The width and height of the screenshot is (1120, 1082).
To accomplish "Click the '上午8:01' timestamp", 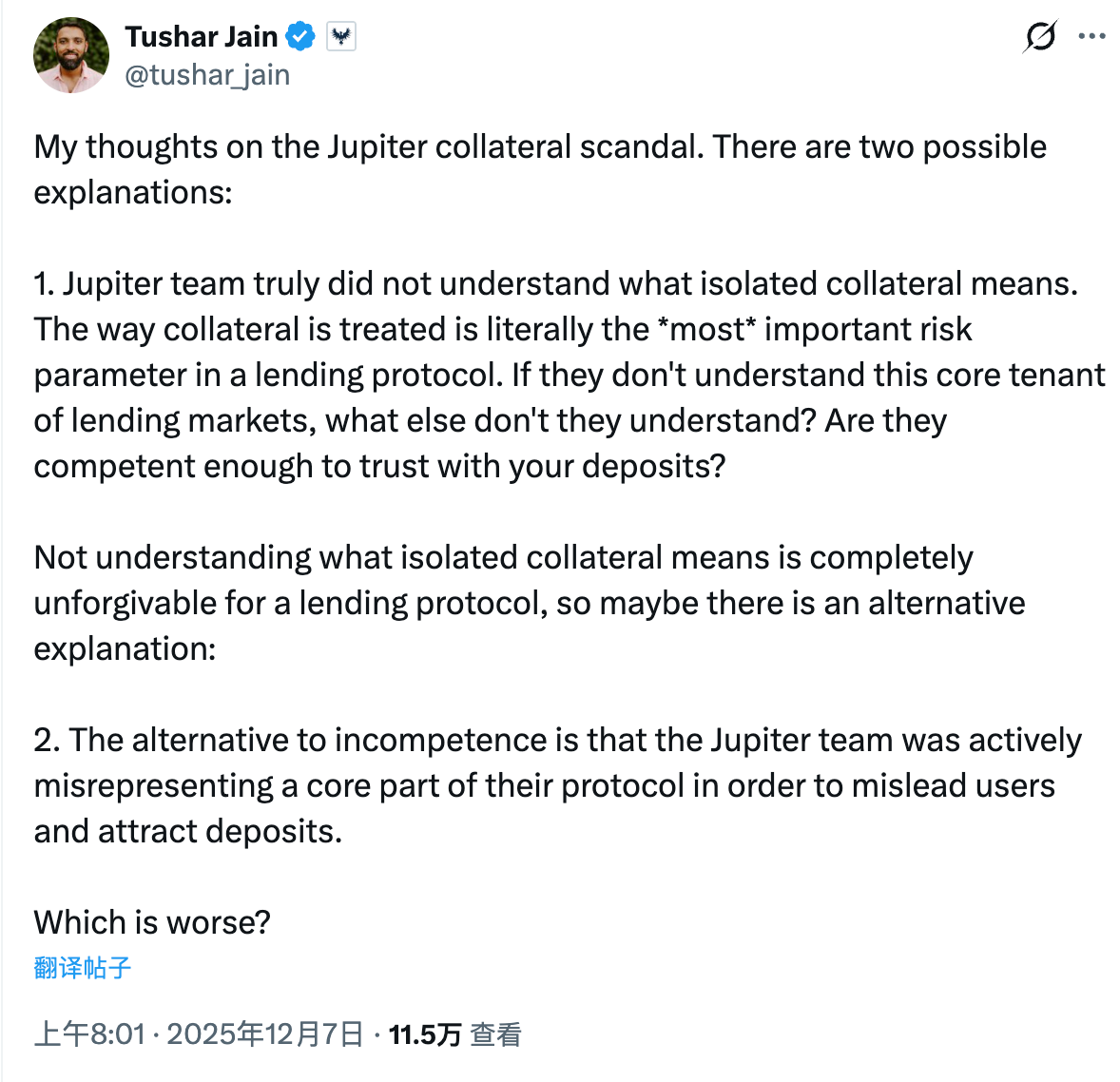I will coord(91,1033).
